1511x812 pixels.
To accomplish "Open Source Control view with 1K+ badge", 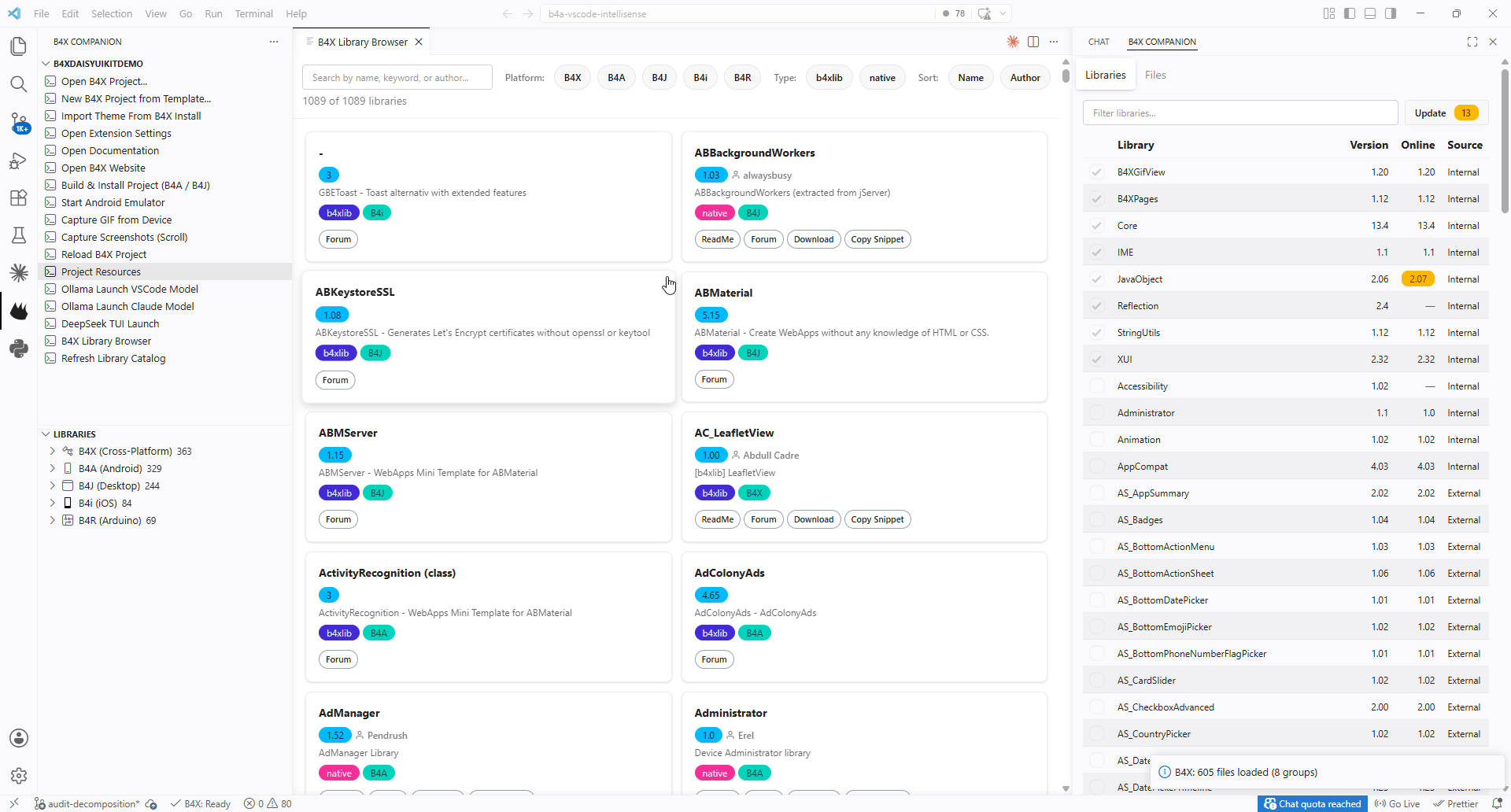I will click(19, 122).
